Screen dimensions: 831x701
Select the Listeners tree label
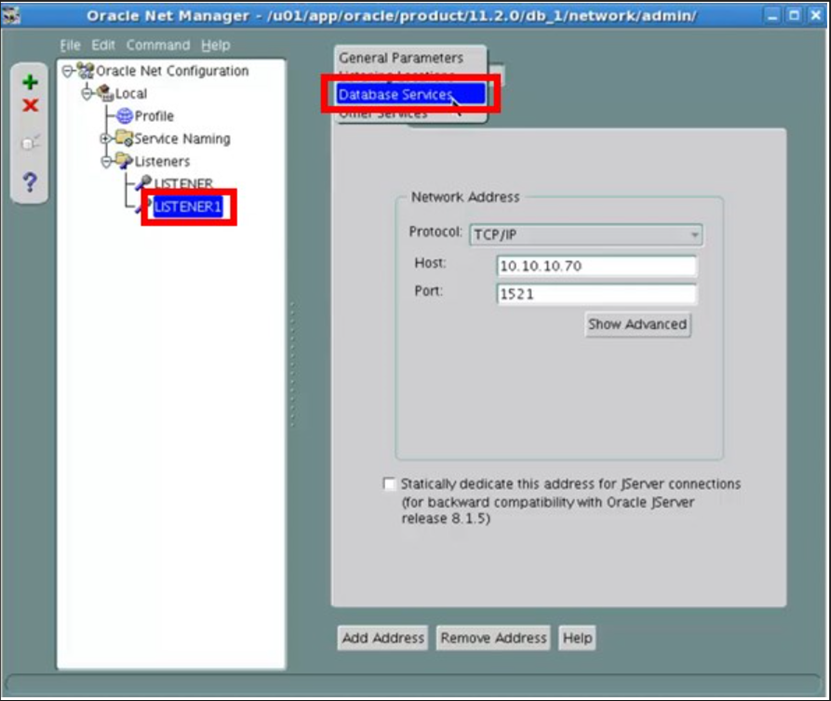(162, 161)
